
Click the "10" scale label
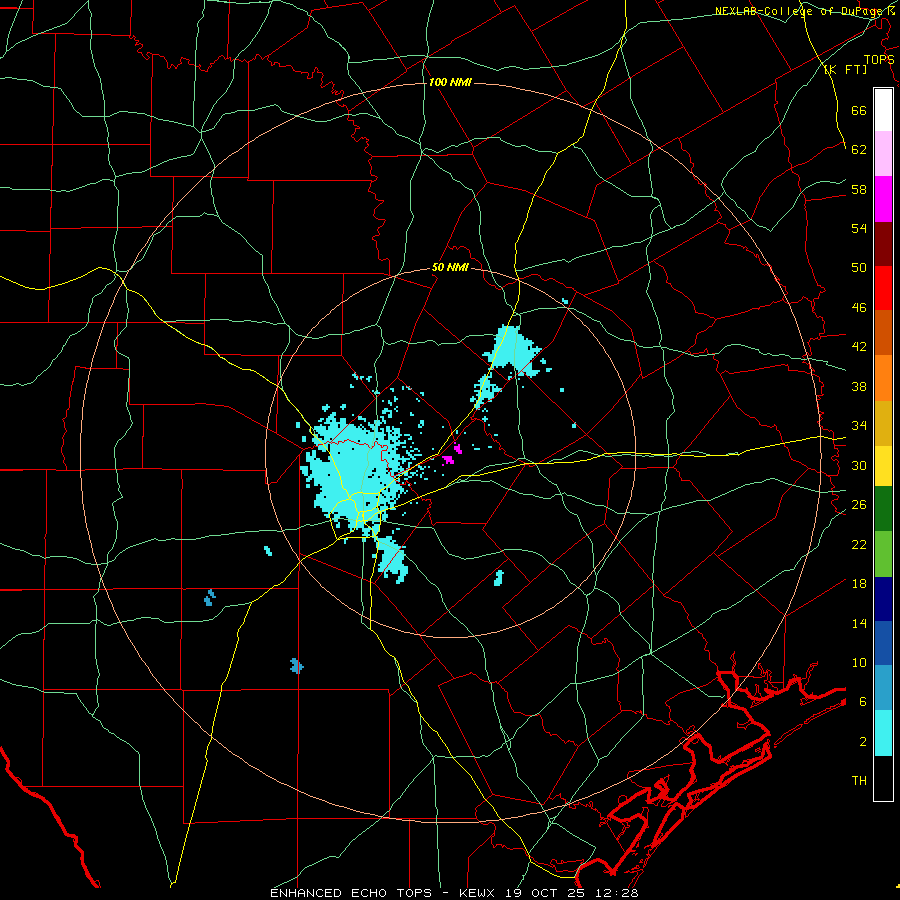(x=859, y=662)
